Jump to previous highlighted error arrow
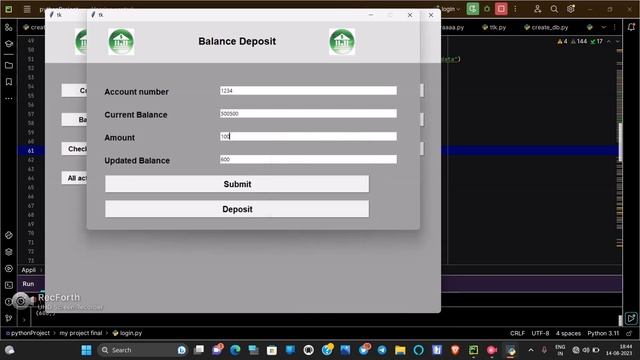Viewport: 640px width, 360px height. point(609,41)
